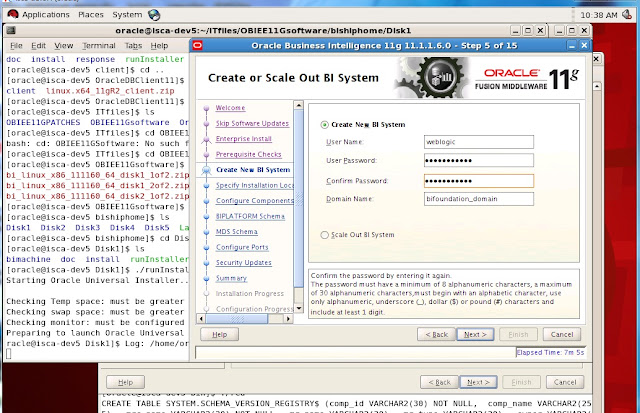Click the bullet beside Skip Software Updates step

[207, 124]
